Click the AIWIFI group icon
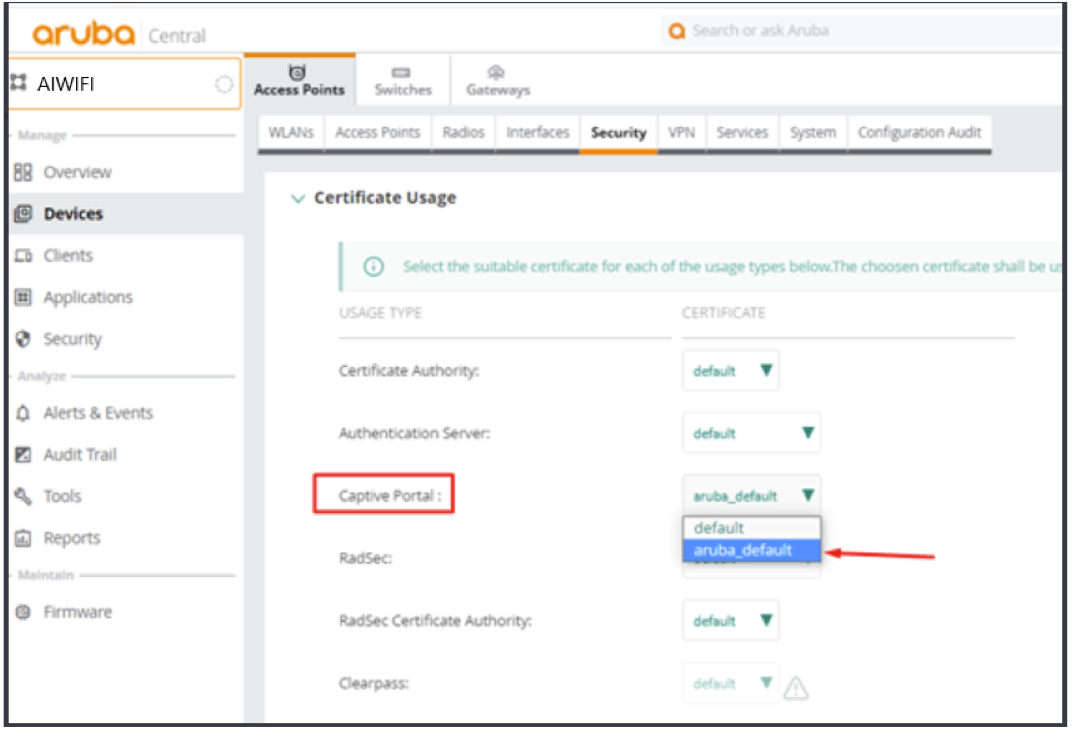The height and width of the screenshot is (736, 1073). point(18,83)
